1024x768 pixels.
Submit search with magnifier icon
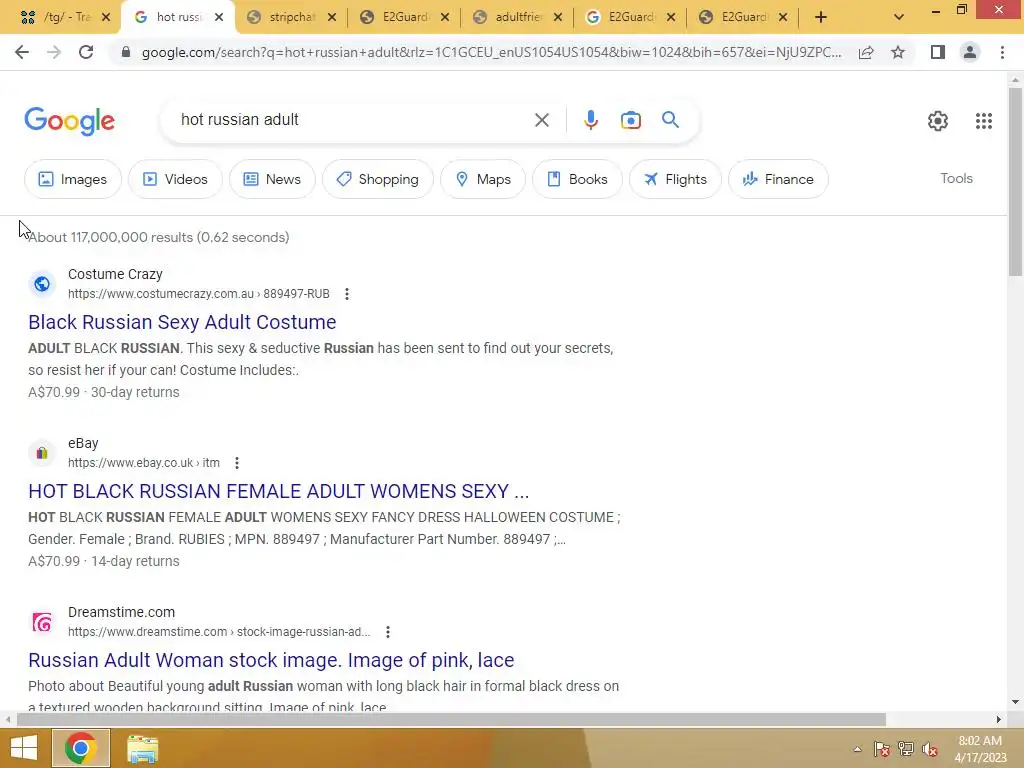coord(670,120)
